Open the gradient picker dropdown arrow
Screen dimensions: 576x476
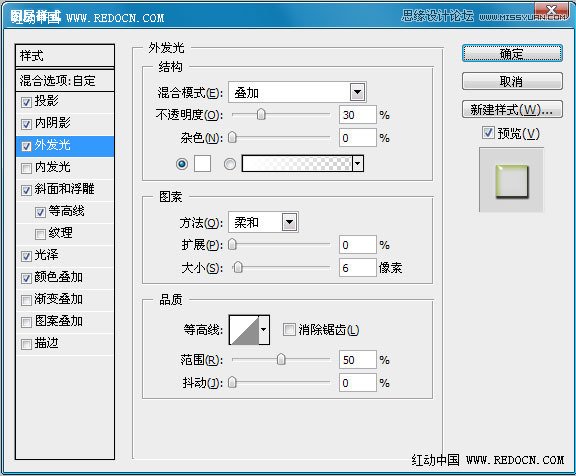(358, 163)
